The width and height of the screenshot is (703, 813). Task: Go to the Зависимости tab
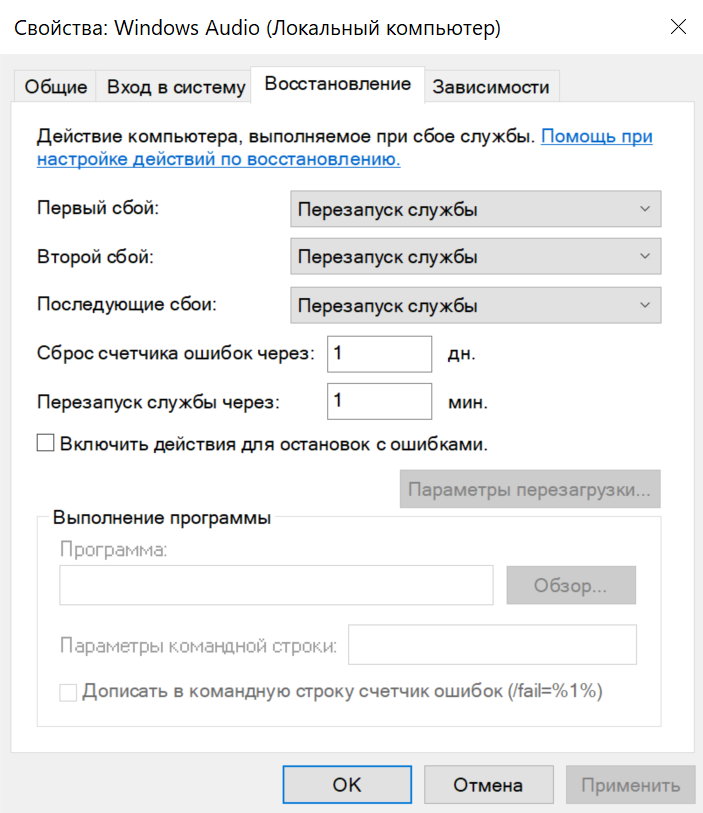click(490, 87)
